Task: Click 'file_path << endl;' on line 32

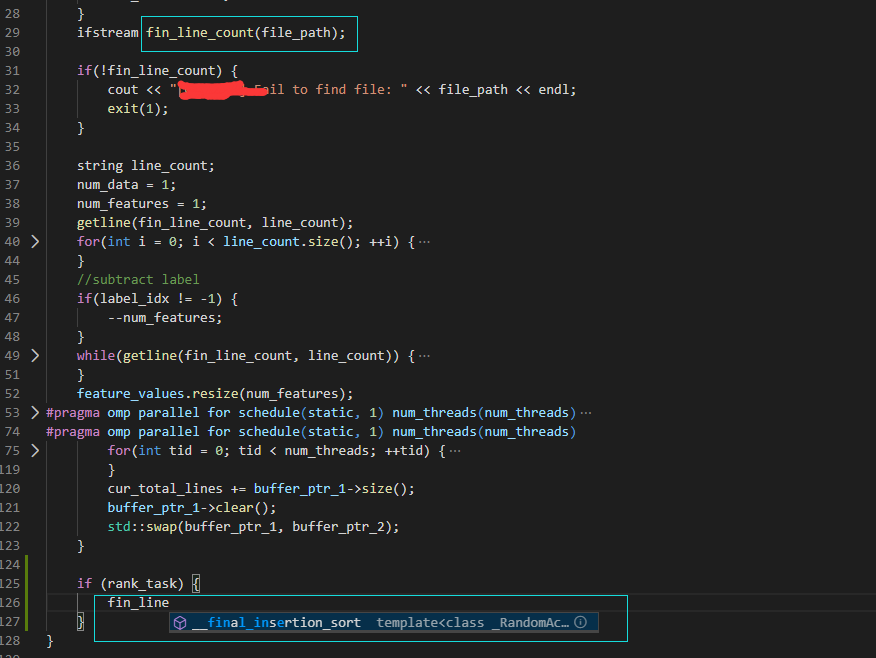Action: [x=507, y=90]
